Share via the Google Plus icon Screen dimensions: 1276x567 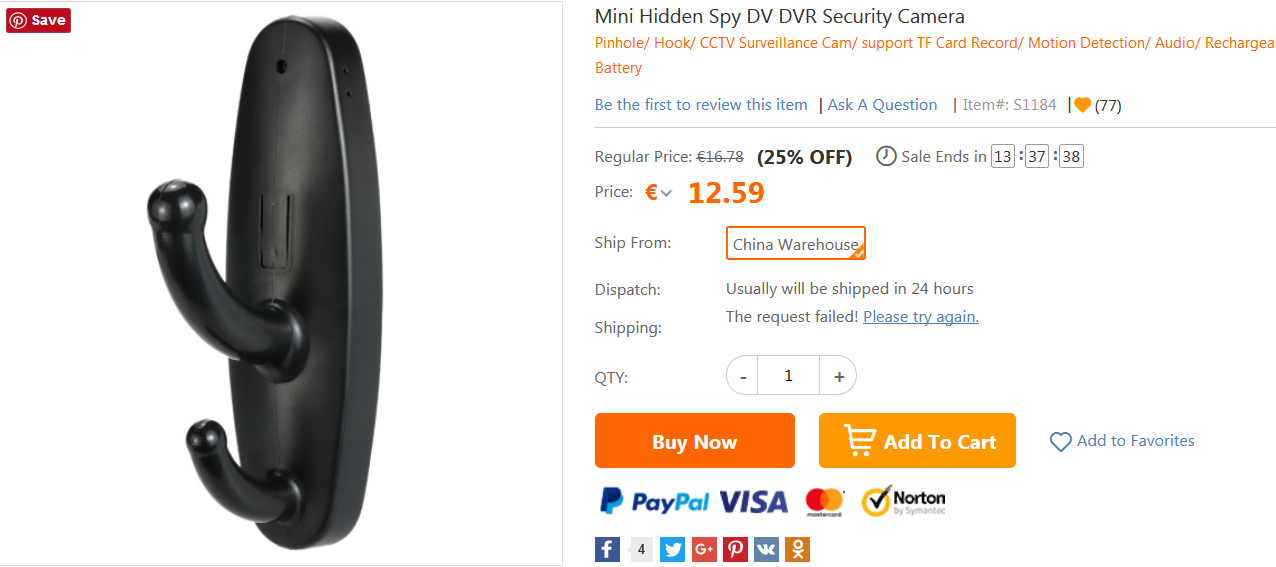[704, 549]
